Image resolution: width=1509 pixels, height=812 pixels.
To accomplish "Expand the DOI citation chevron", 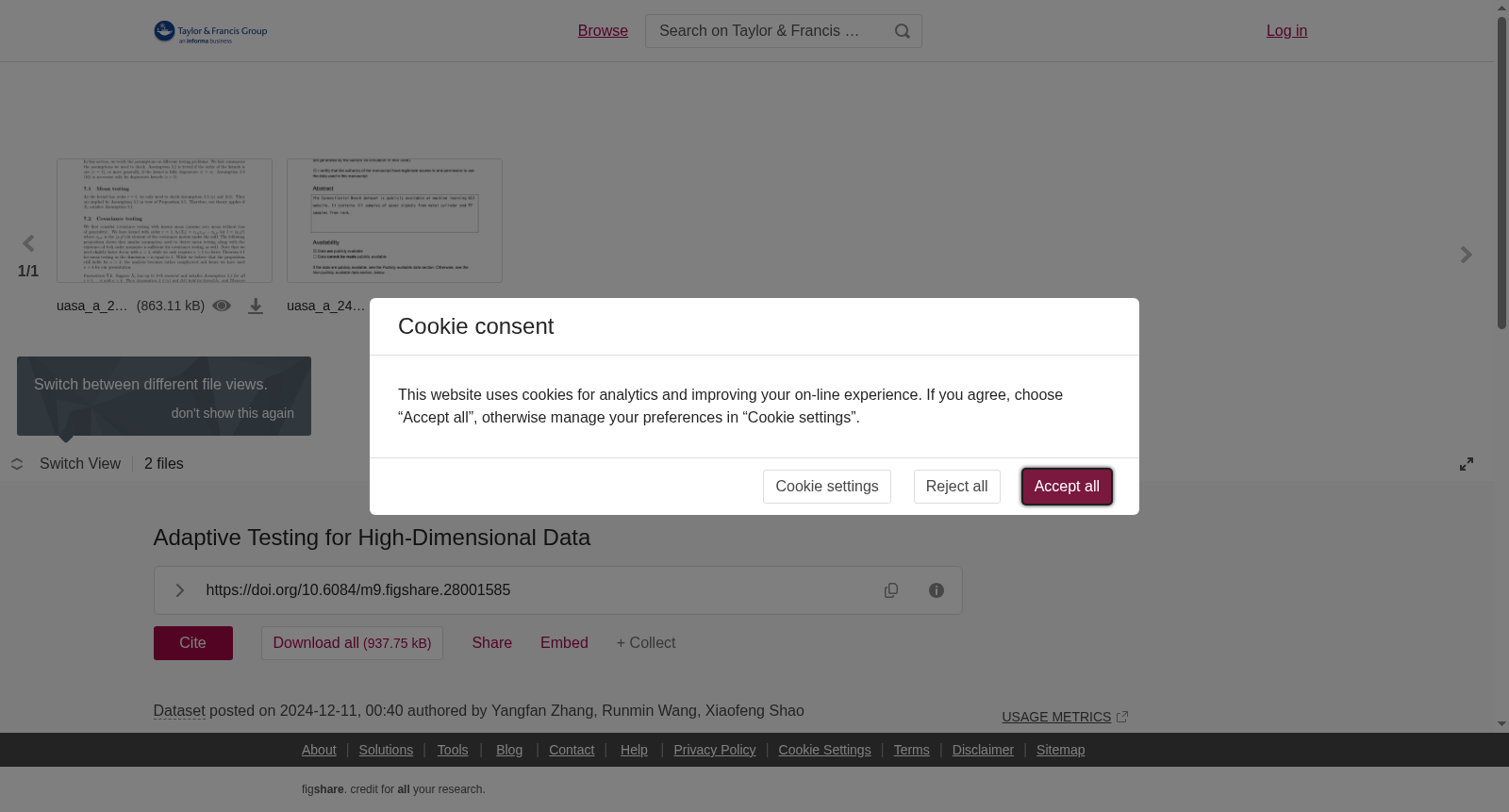I will [179, 590].
